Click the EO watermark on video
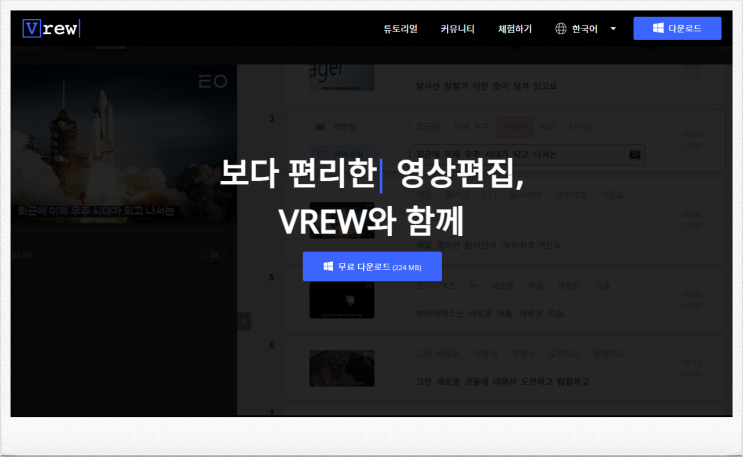The image size is (743, 457). click(x=213, y=82)
